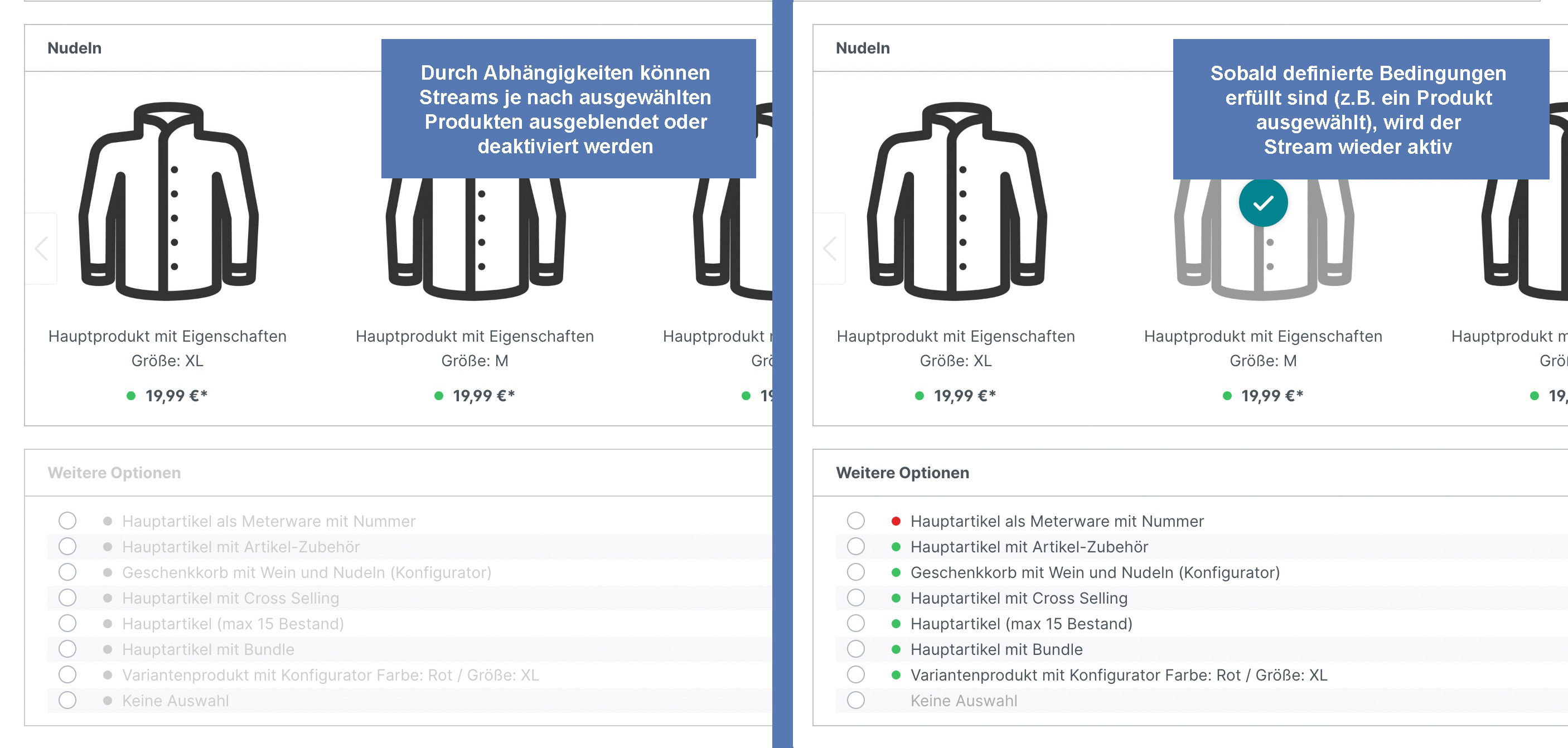Click left greyed label 'Hauptartikel mit Bundle'

pyautogui.click(x=208, y=649)
